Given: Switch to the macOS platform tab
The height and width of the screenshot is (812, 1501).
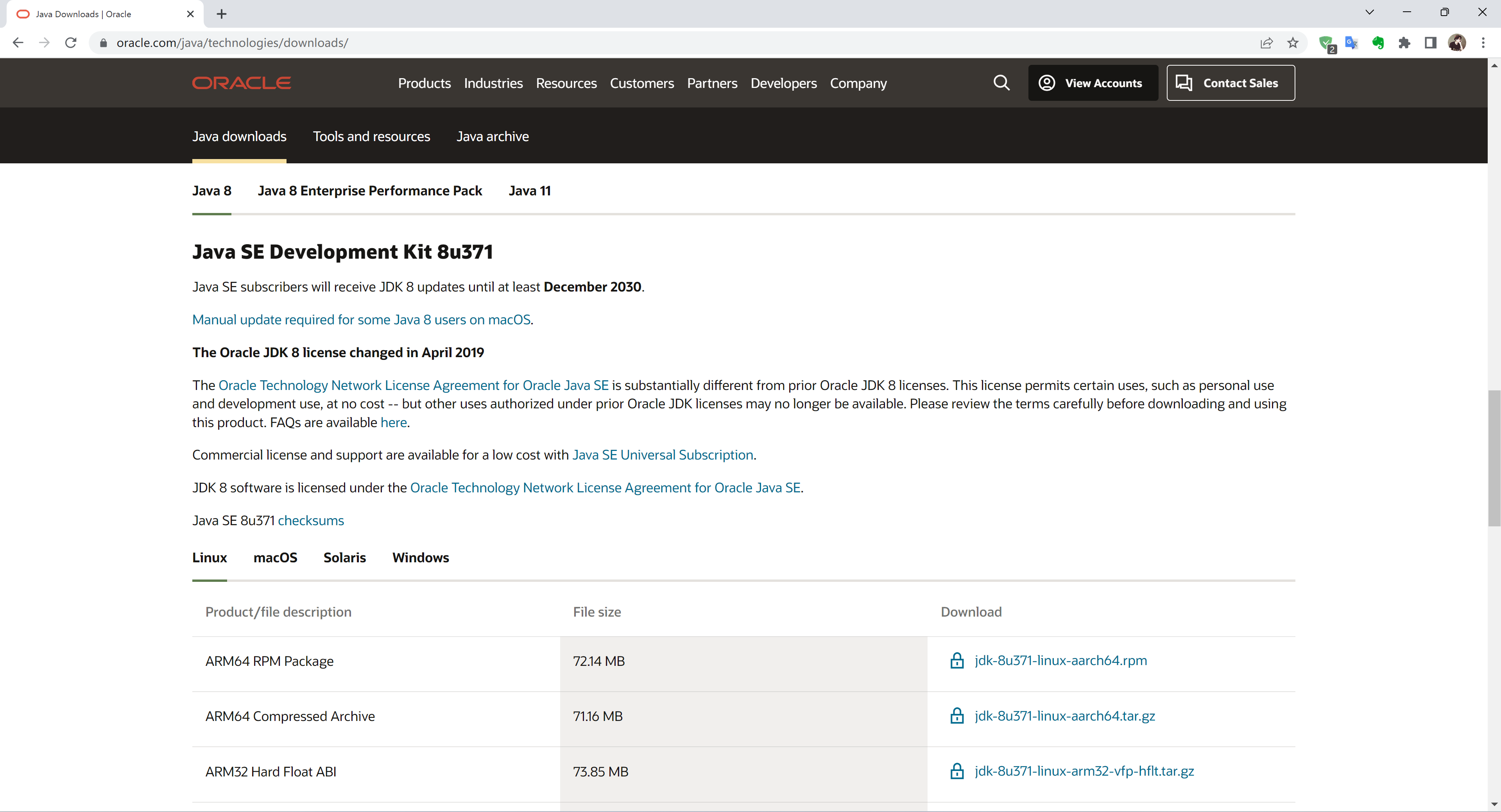Looking at the screenshot, I should (x=275, y=558).
